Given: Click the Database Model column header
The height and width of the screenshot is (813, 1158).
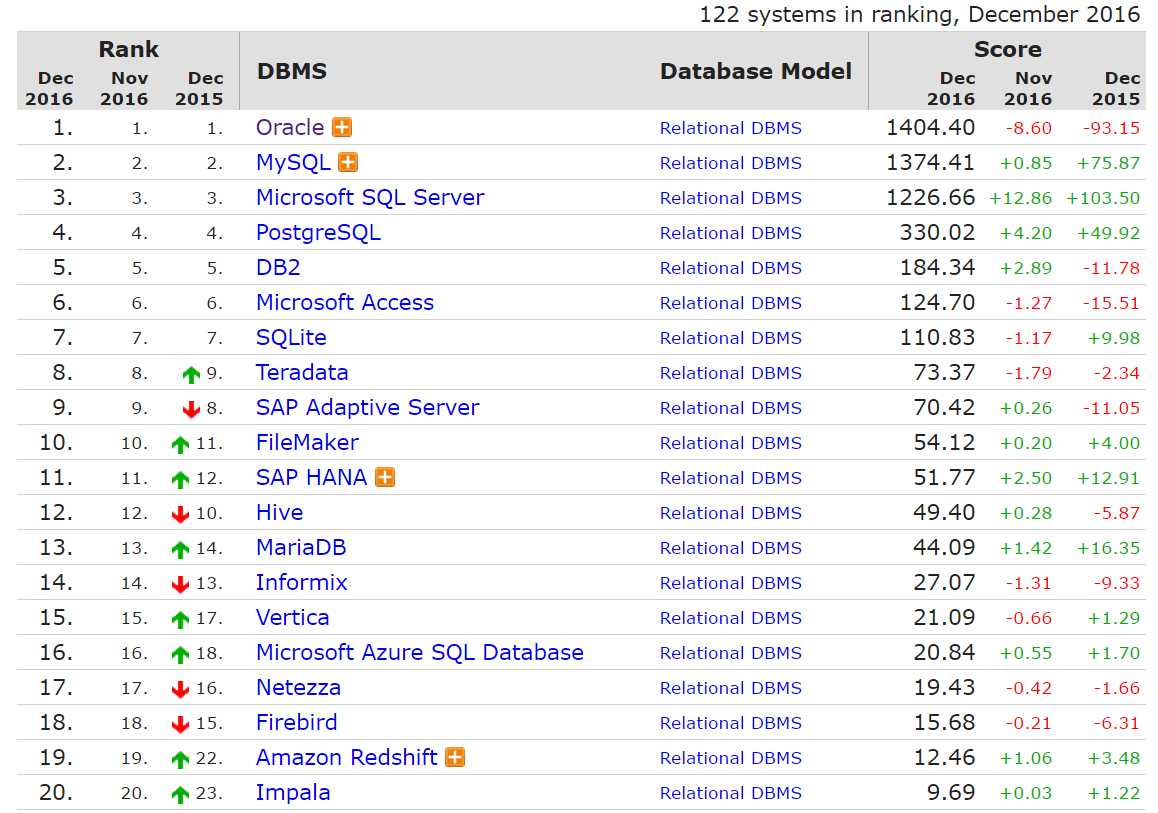Looking at the screenshot, I should pyautogui.click(x=756, y=71).
